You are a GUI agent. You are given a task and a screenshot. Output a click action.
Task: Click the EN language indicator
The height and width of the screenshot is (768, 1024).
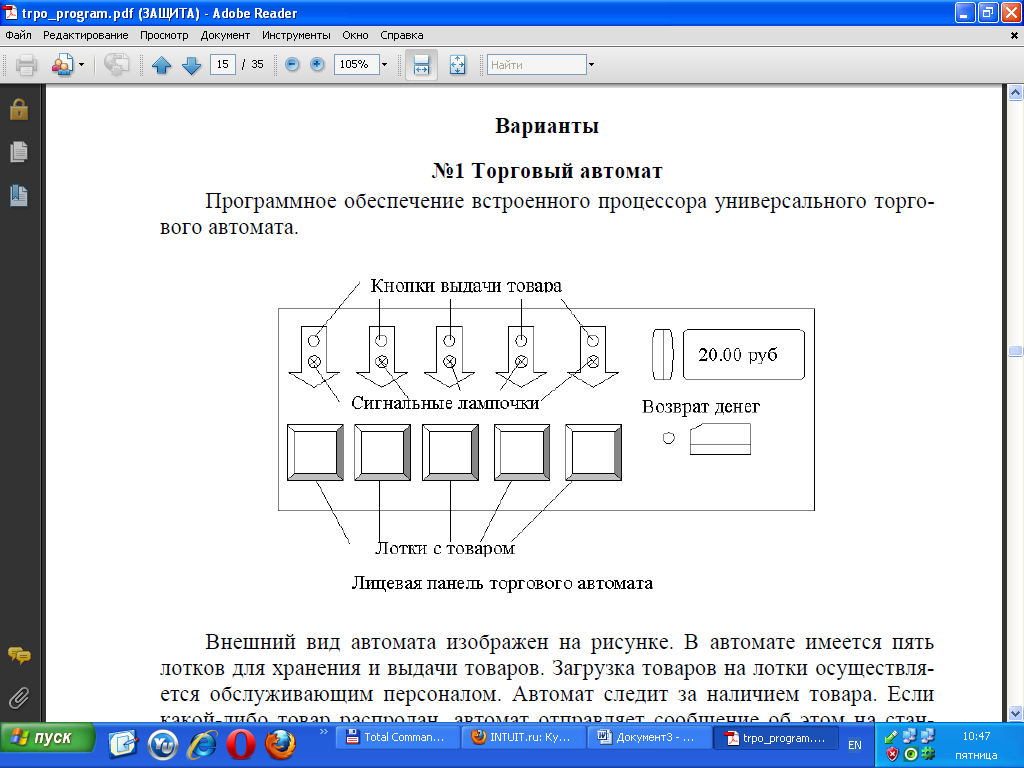pos(855,744)
